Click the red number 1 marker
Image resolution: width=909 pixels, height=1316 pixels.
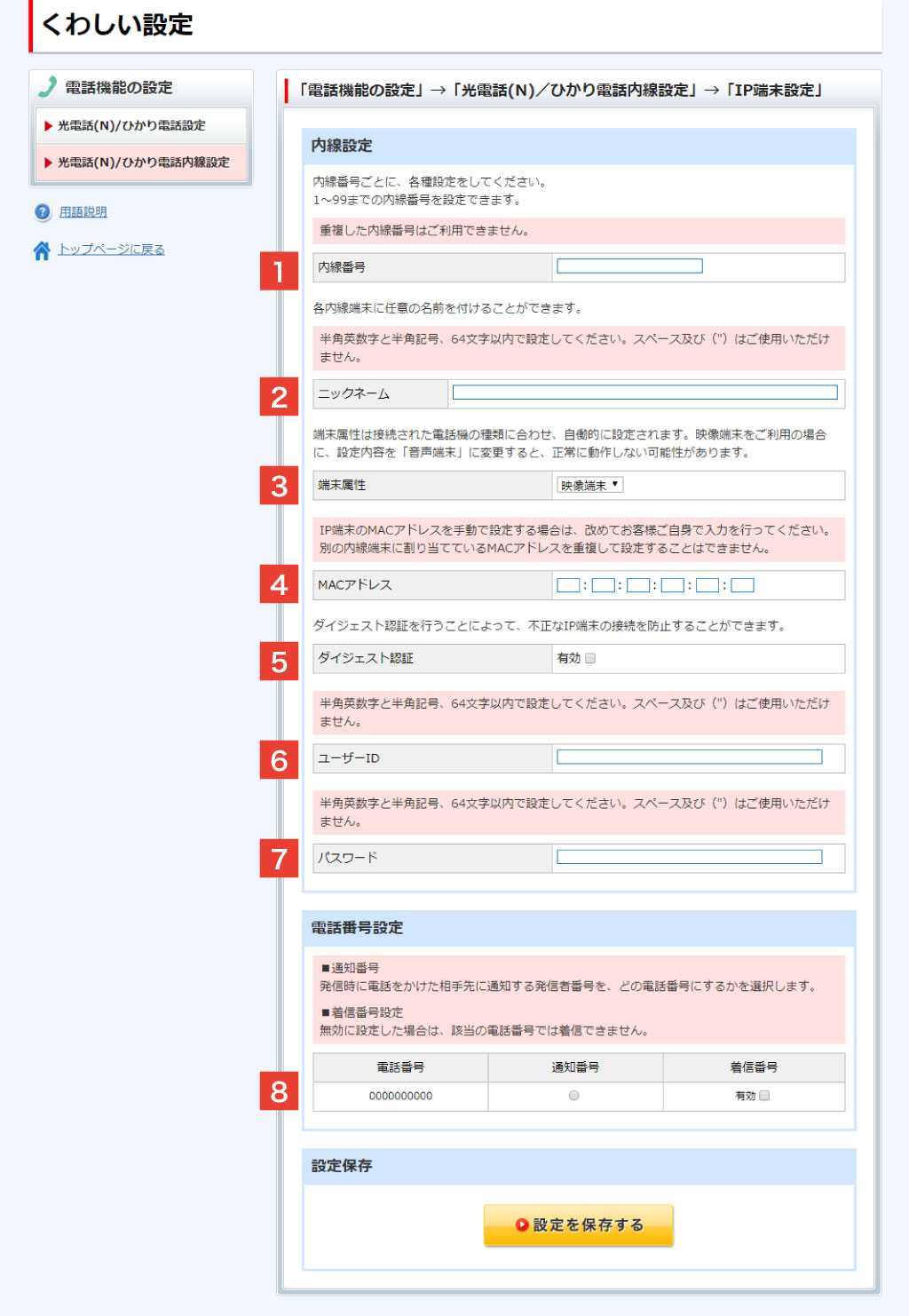click(x=279, y=271)
